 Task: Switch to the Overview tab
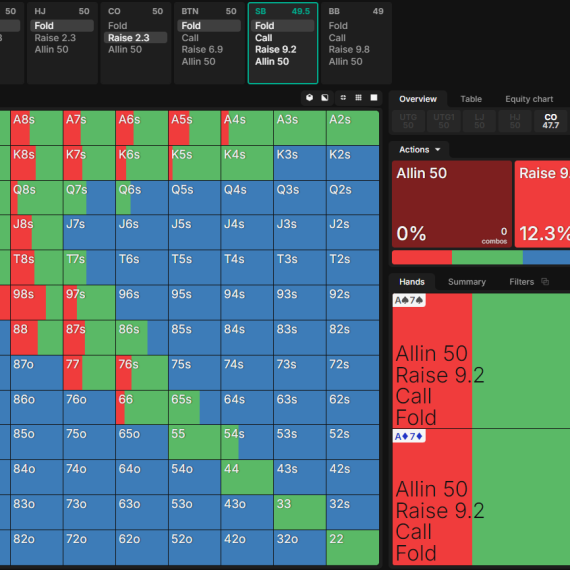click(x=418, y=99)
